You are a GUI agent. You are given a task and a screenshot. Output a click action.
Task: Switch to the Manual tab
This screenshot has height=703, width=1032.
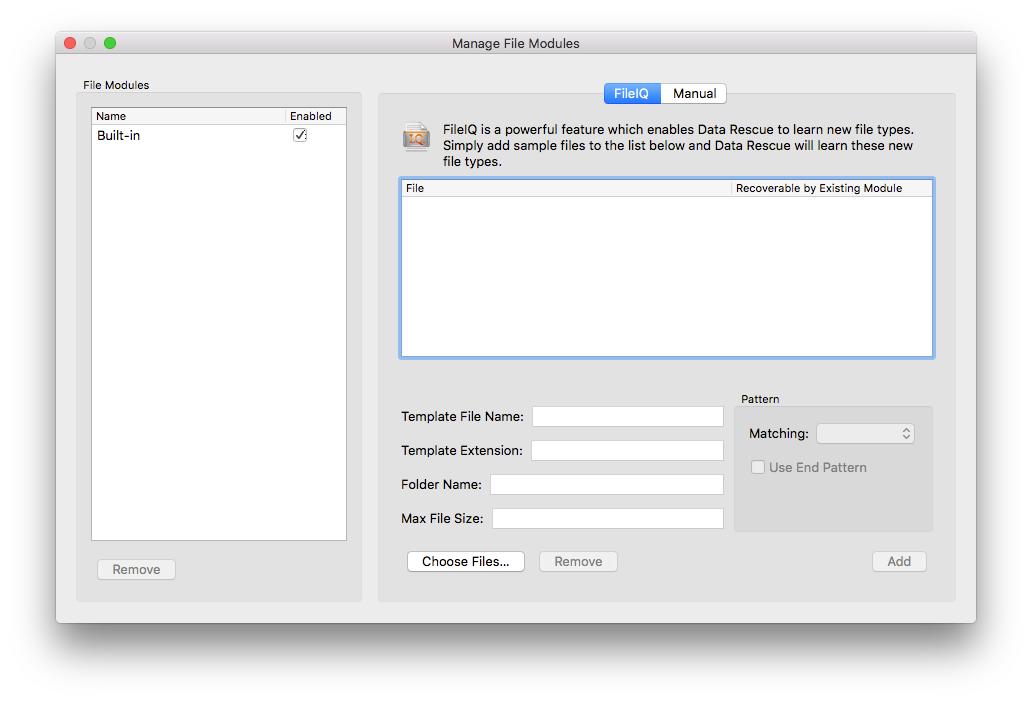[694, 93]
